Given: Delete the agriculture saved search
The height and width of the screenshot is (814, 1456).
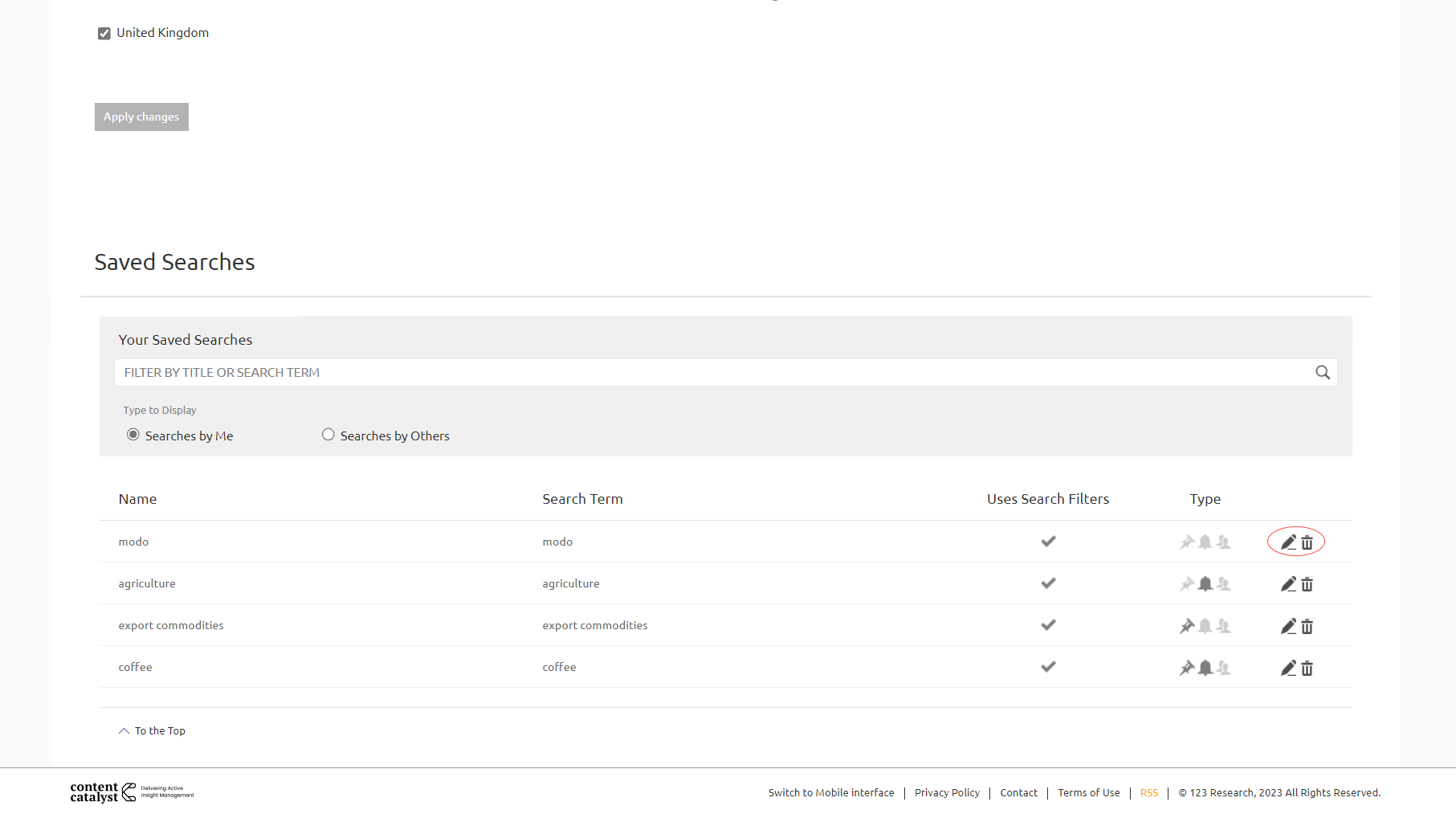Looking at the screenshot, I should [1307, 584].
